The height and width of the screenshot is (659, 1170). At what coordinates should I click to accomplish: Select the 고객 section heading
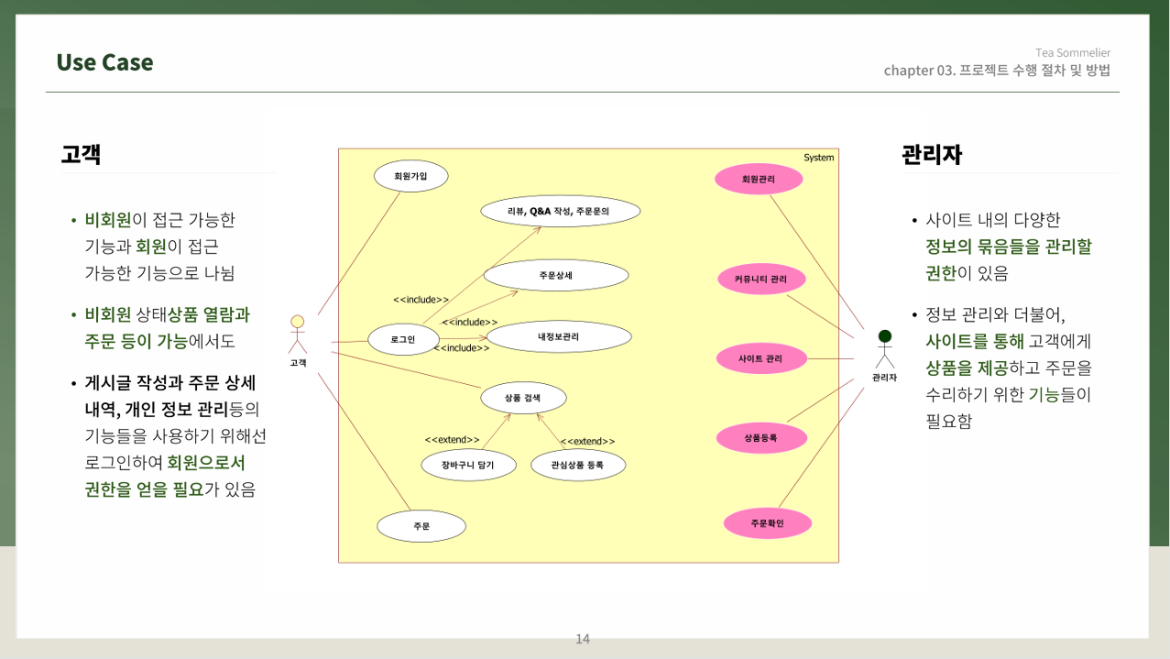(x=81, y=154)
